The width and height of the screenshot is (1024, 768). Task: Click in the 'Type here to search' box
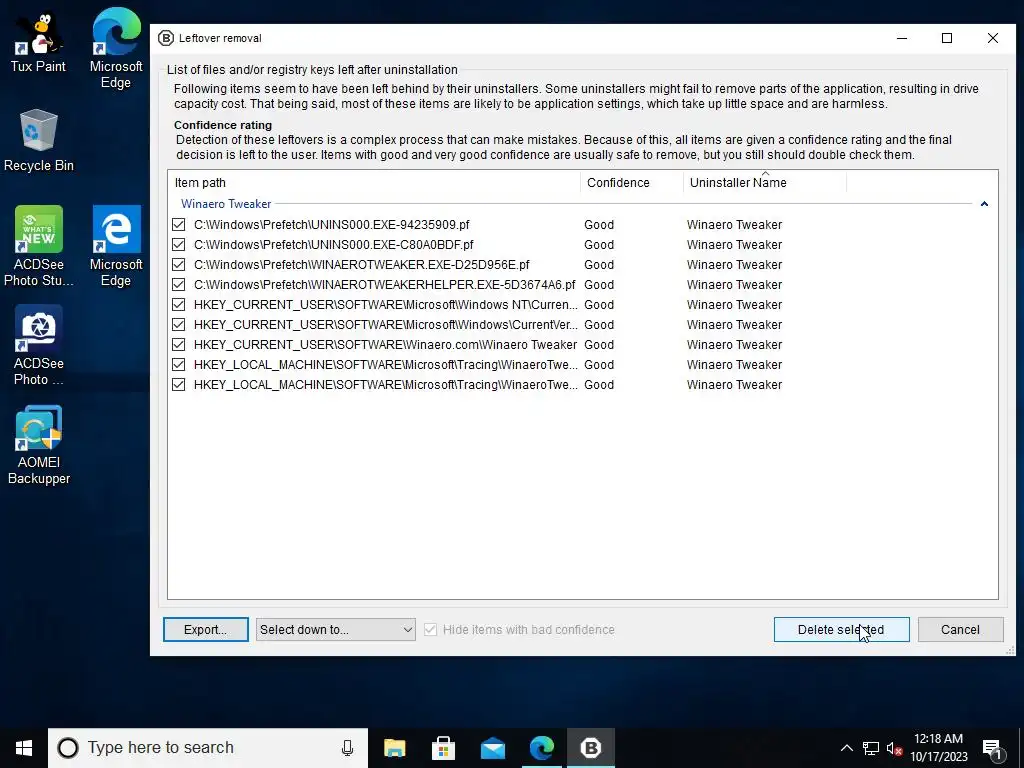[208, 748]
